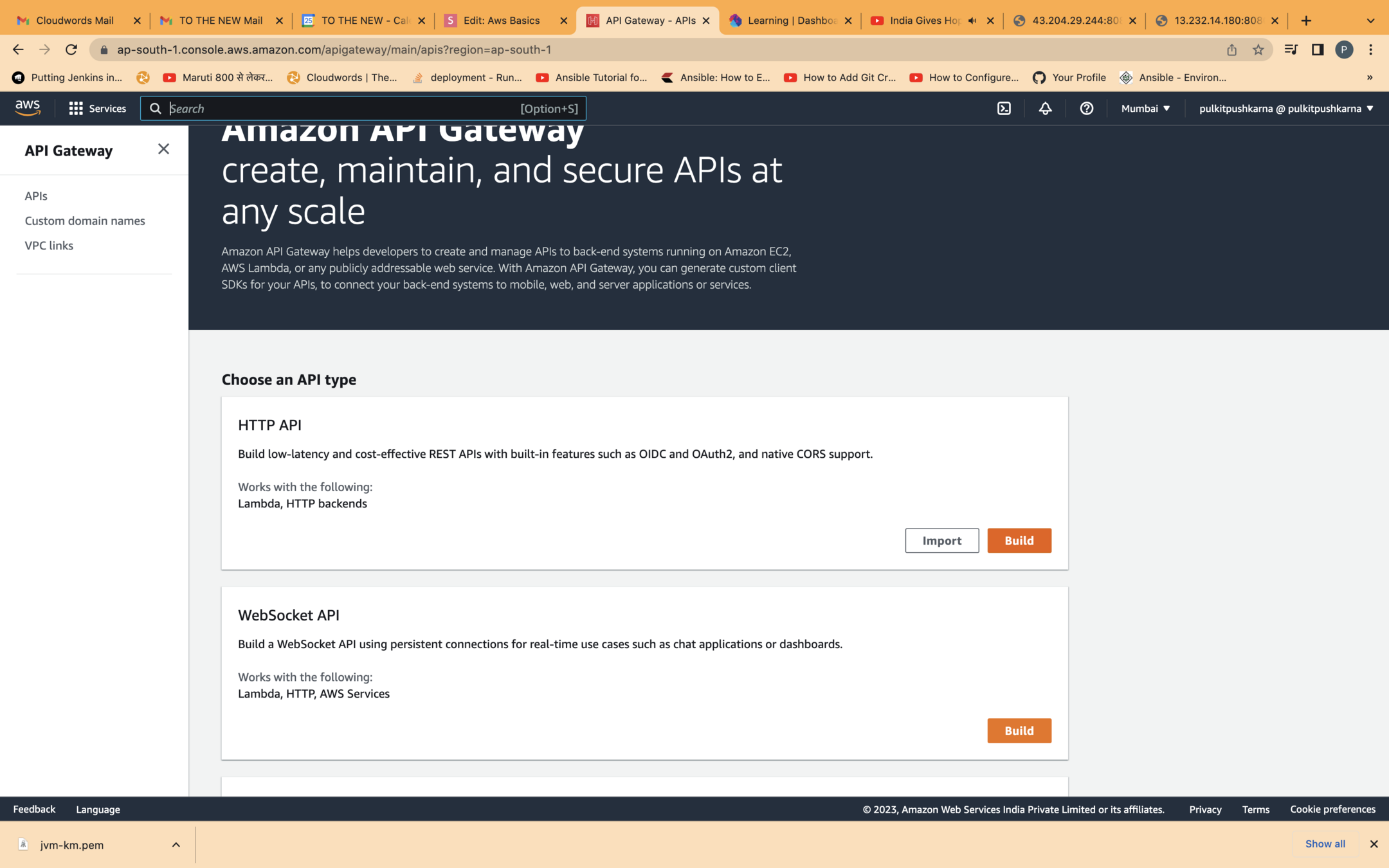Click Show all downloads link
This screenshot has width=1389, height=868.
[1325, 844]
